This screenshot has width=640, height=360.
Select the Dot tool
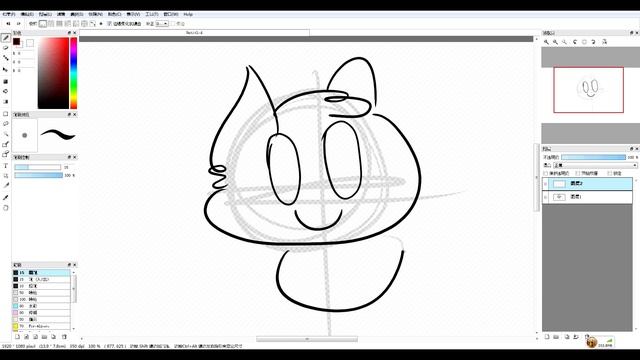click(x=6, y=58)
